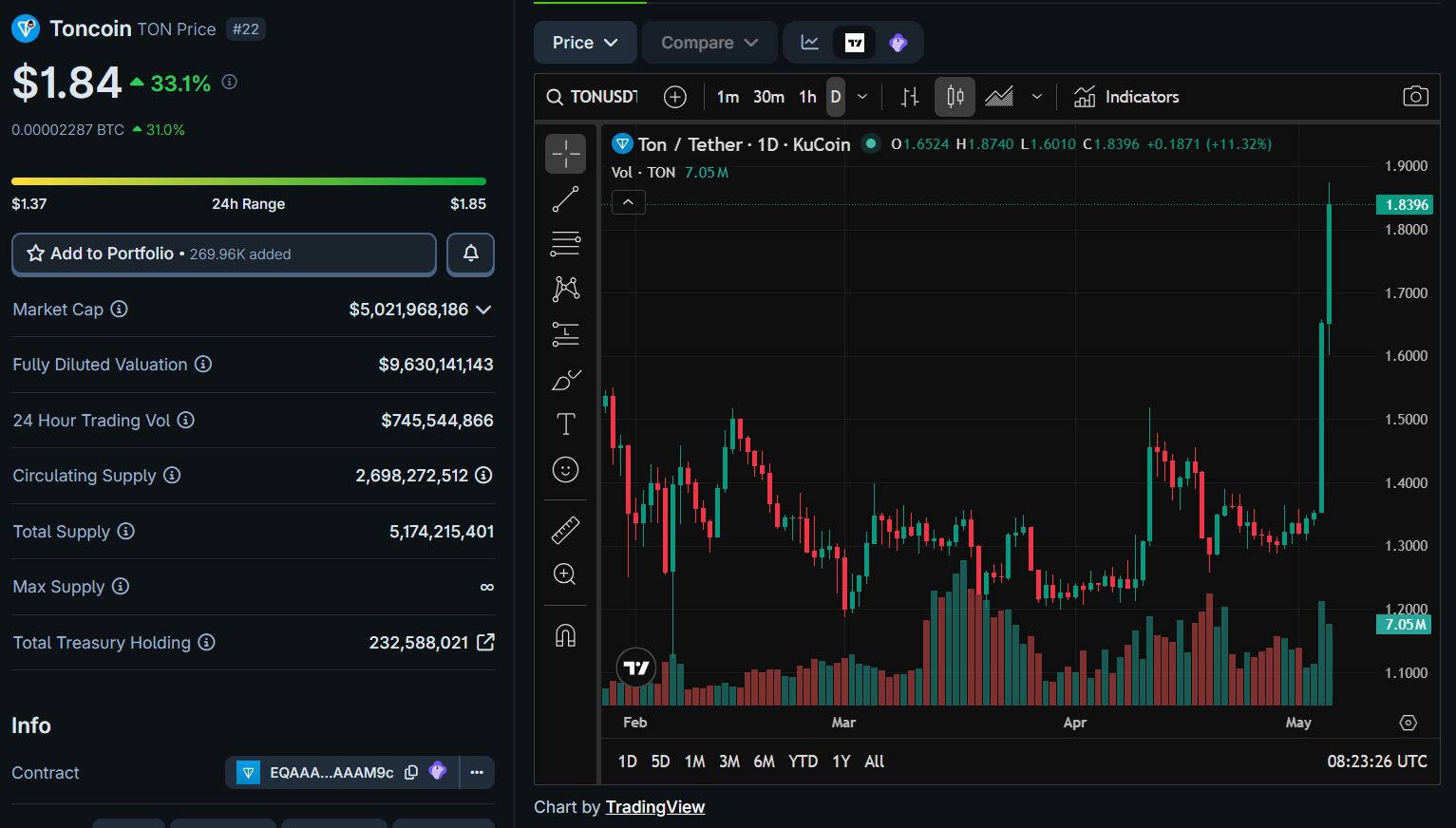
Task: Click the 08:23:26 UTC timezone button
Action: click(x=1377, y=762)
